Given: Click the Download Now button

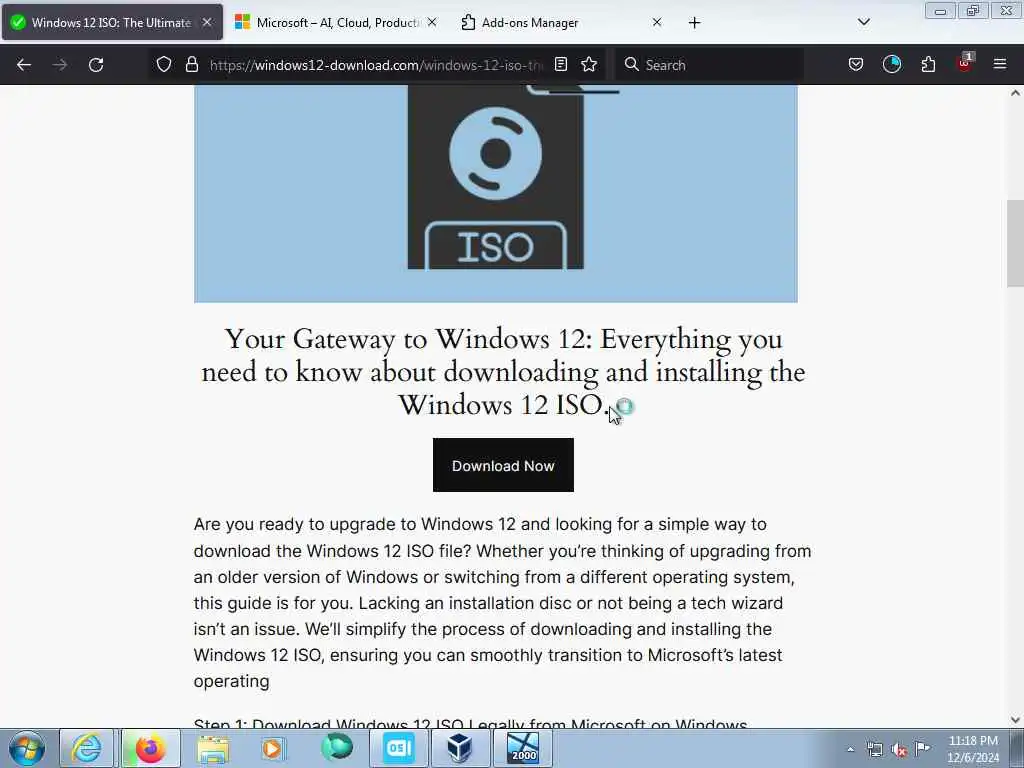Looking at the screenshot, I should [503, 465].
